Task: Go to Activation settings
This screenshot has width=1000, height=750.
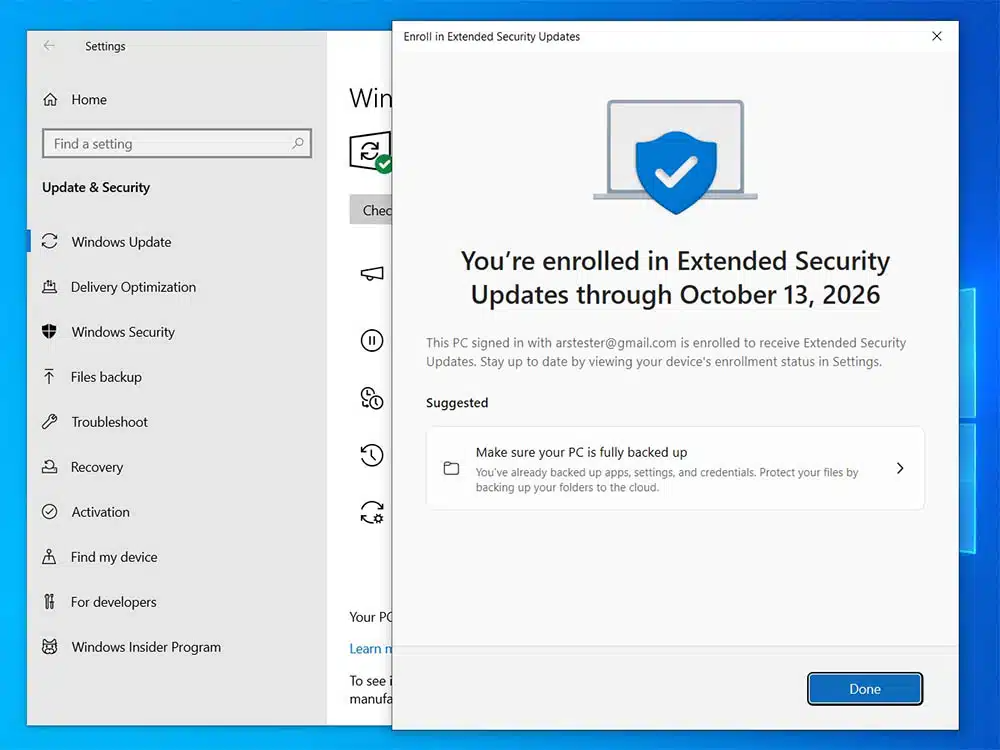Action: [x=100, y=512]
